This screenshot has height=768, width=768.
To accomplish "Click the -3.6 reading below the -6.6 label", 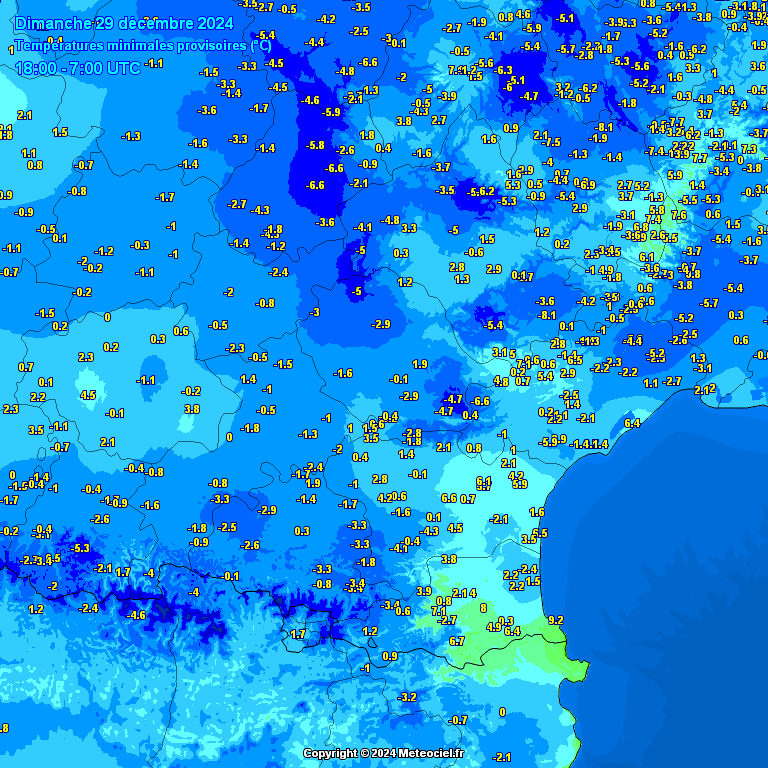I will 325,222.
